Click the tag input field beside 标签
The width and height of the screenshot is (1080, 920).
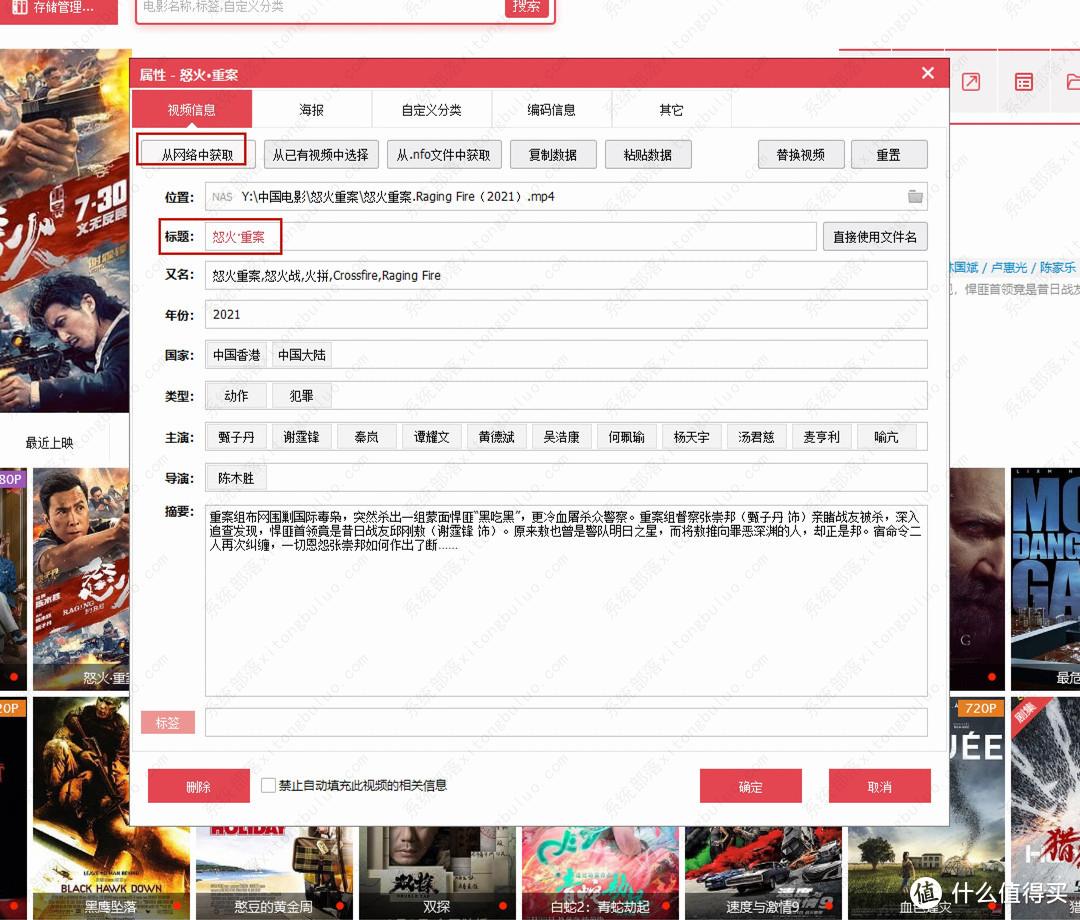[566, 722]
